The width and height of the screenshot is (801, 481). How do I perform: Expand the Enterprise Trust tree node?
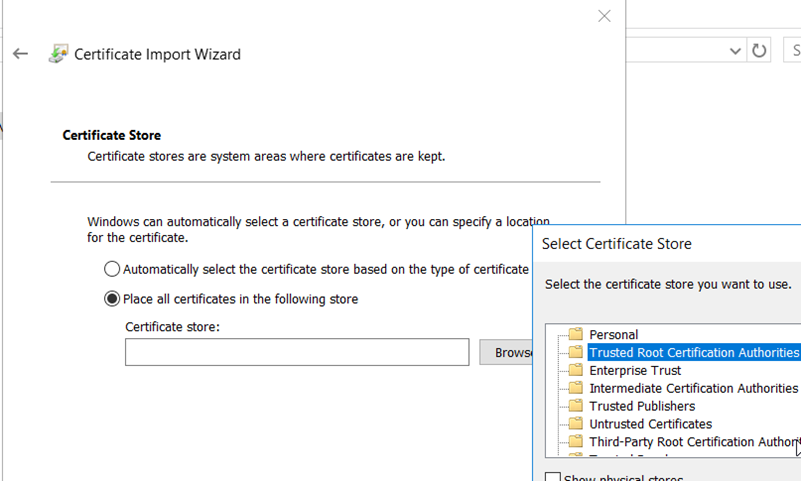(x=558, y=370)
